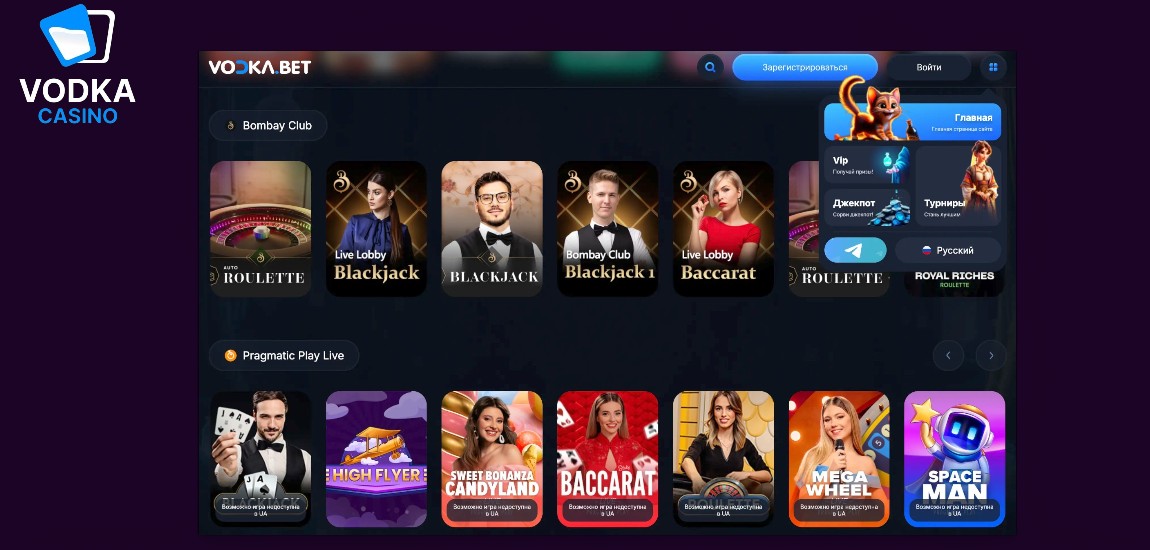Open the High Flyer game
Viewport: 1150px width, 550px height.
[x=376, y=459]
